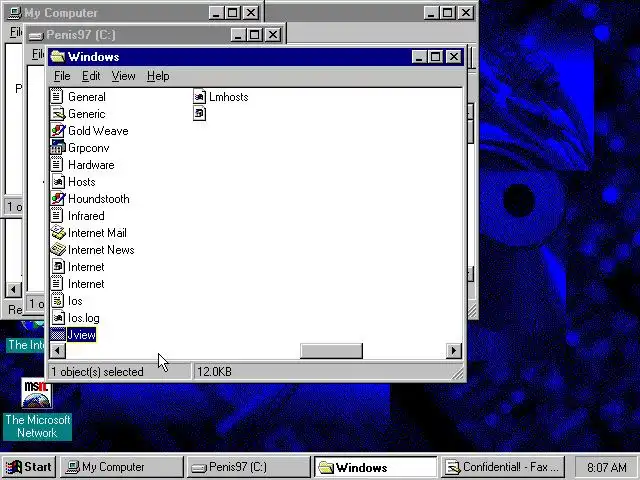640x480 pixels.
Task: Click the Windows taskbar button
Action: point(375,467)
